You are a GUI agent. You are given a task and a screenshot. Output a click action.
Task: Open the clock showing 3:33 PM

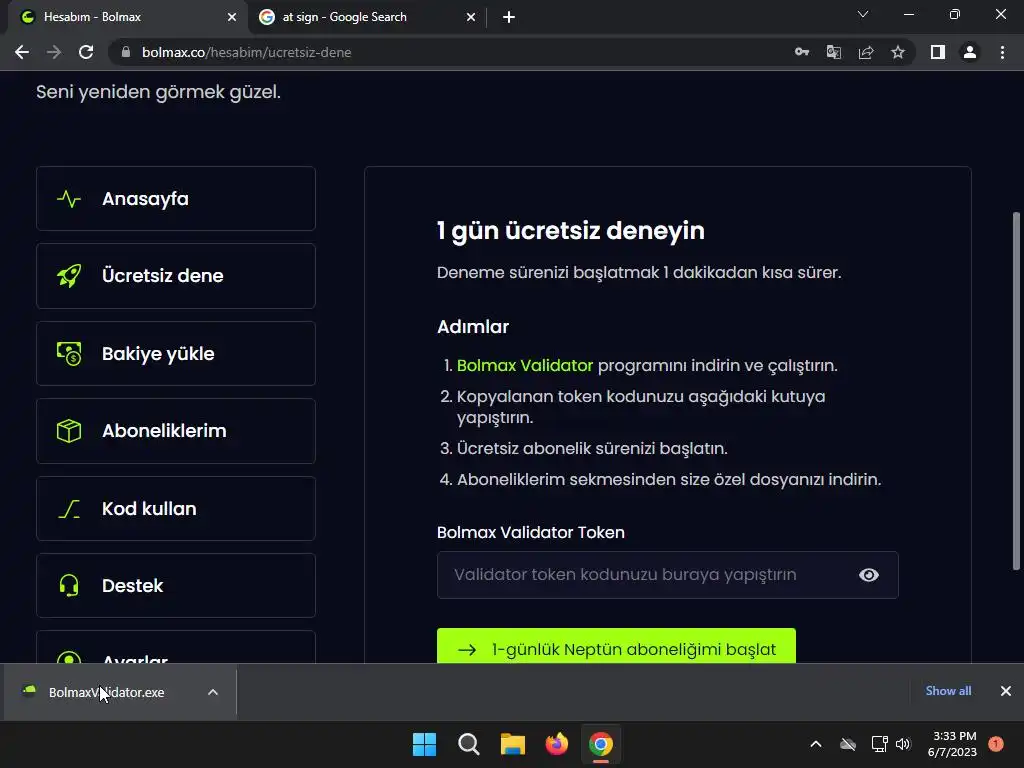pyautogui.click(x=952, y=744)
